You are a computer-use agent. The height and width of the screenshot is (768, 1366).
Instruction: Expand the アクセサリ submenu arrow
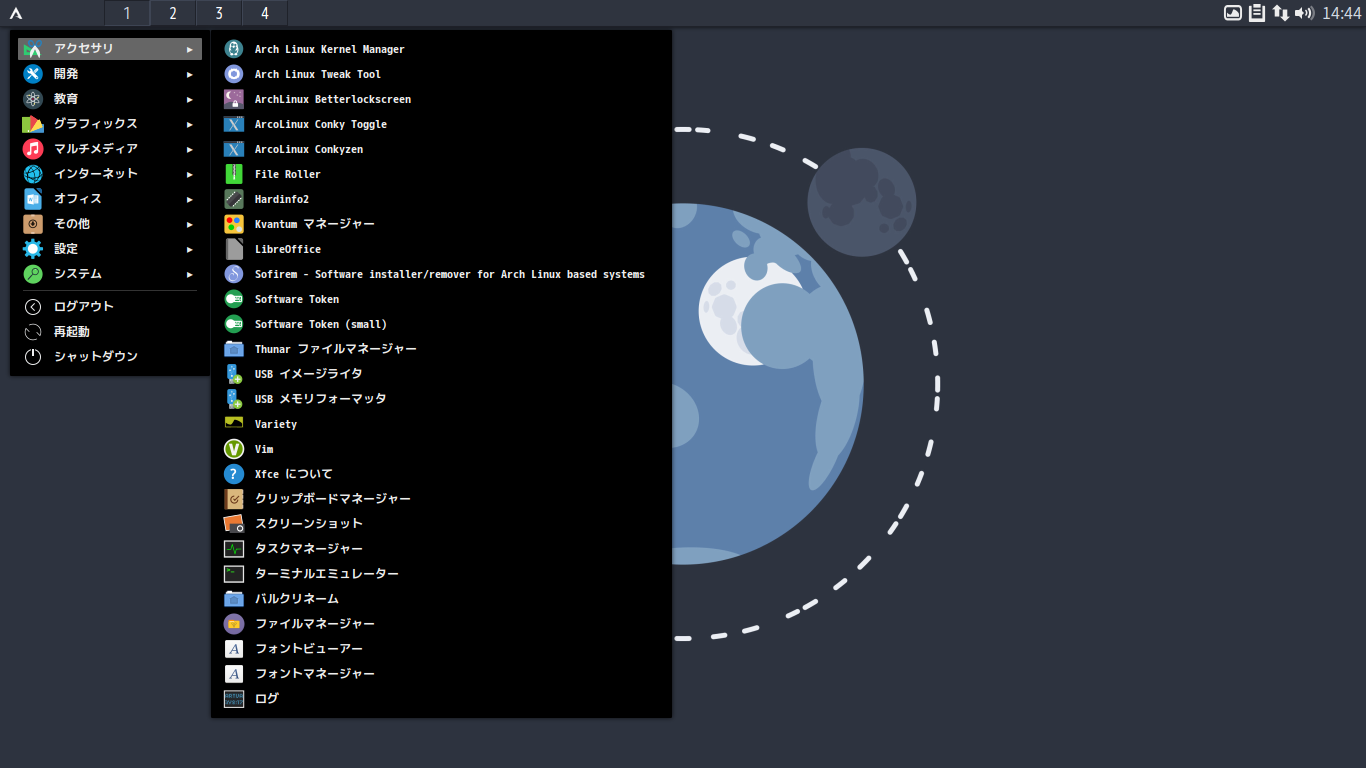(x=190, y=49)
